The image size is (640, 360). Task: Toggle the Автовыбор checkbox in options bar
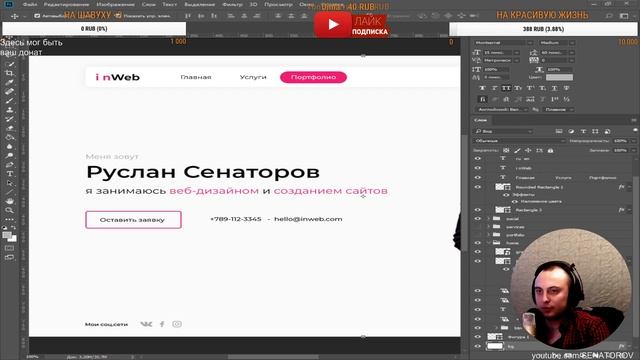(37, 16)
